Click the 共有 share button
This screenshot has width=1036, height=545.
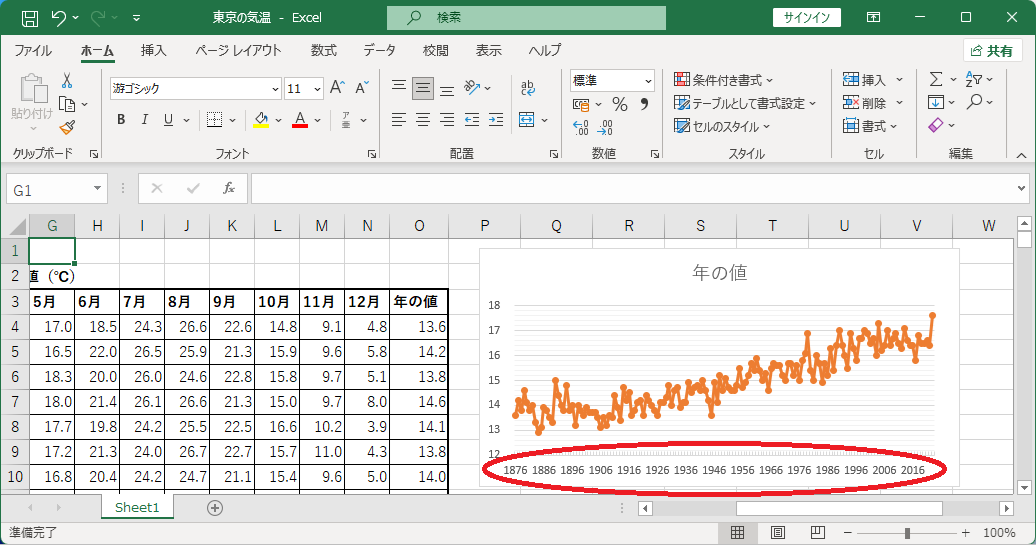993,51
